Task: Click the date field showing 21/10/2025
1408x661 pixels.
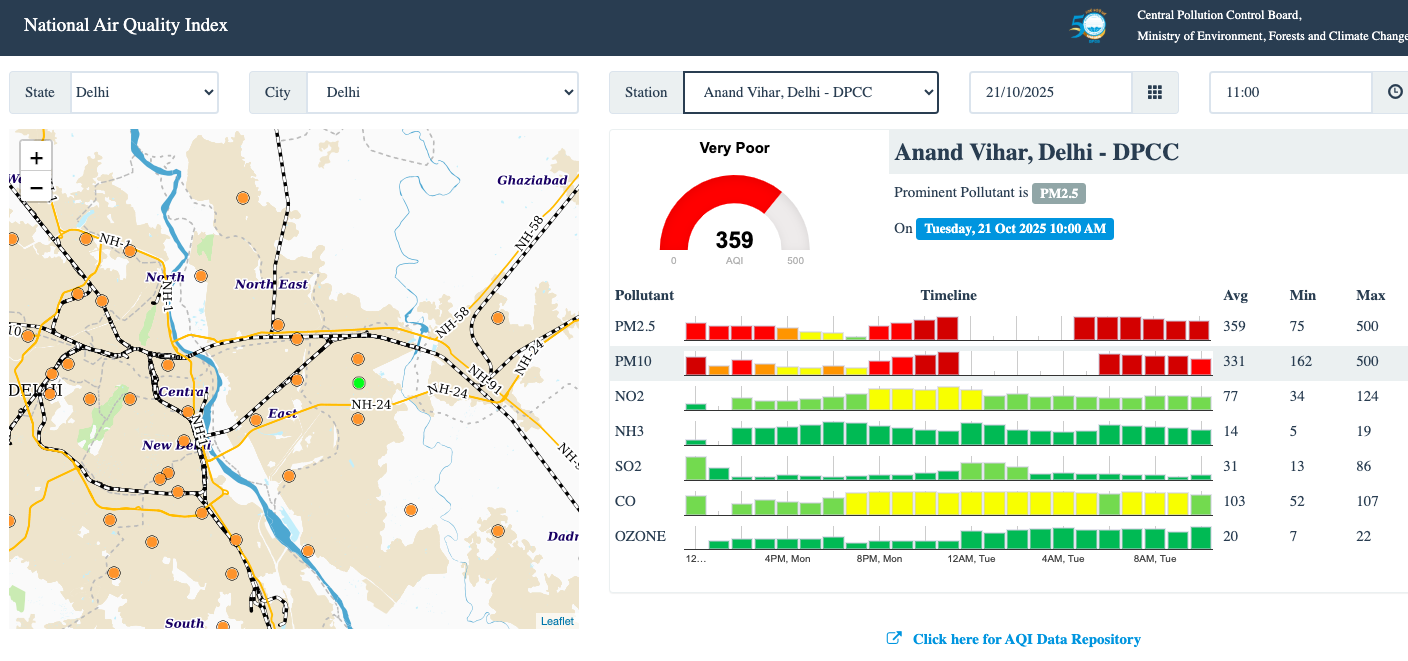Action: tap(1050, 92)
